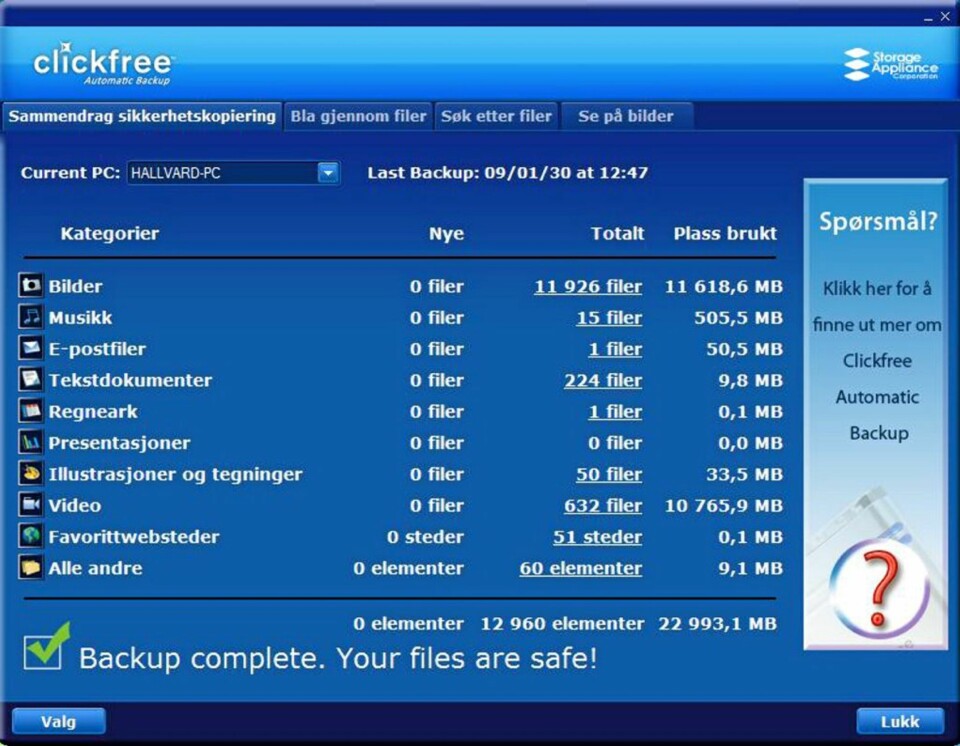Image resolution: width=960 pixels, height=746 pixels.
Task: Switch to Sammendrag sikkerhetskopiering tab
Action: click(x=142, y=116)
